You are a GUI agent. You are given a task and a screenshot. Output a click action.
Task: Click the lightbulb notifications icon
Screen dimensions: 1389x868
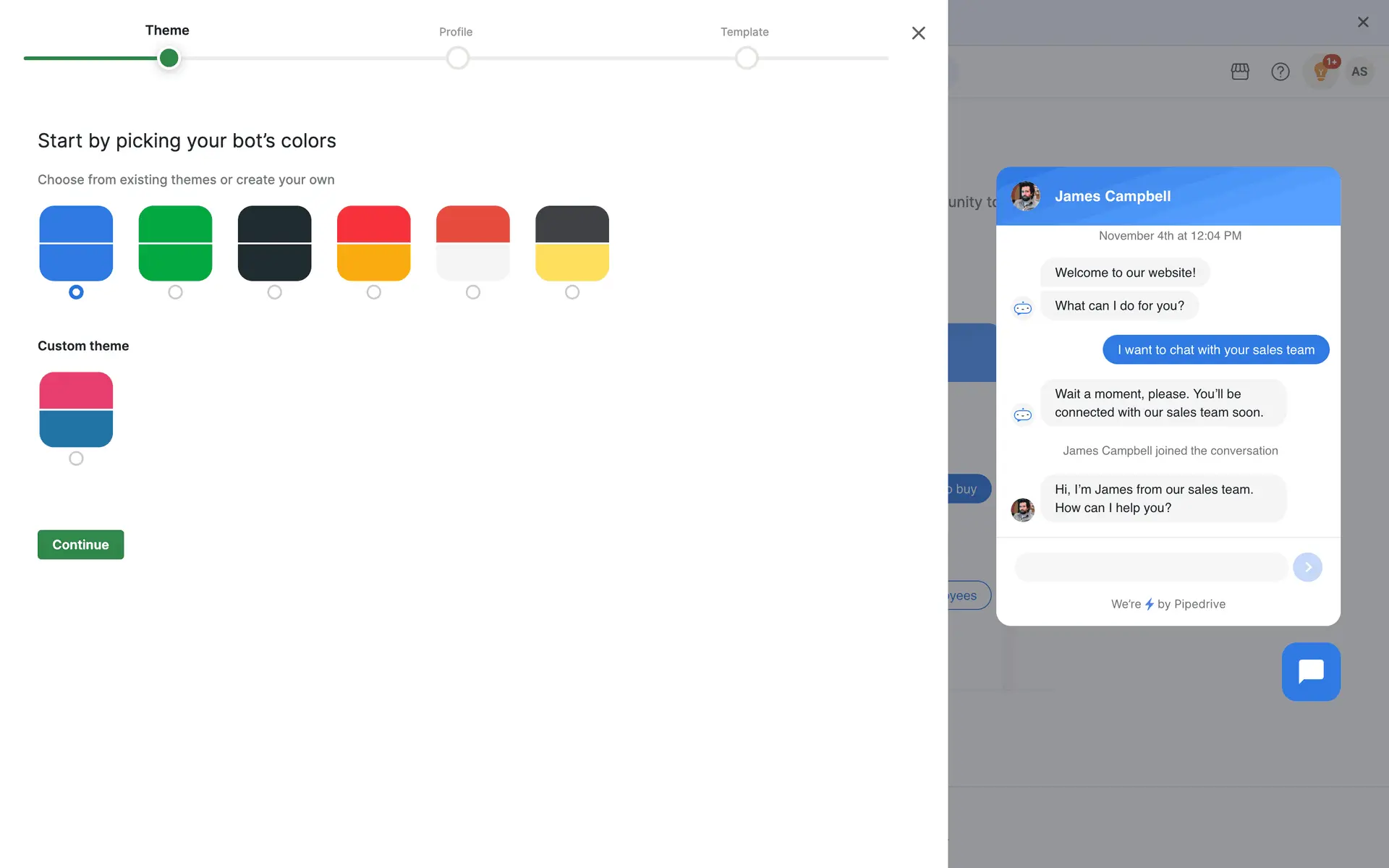coord(1320,72)
